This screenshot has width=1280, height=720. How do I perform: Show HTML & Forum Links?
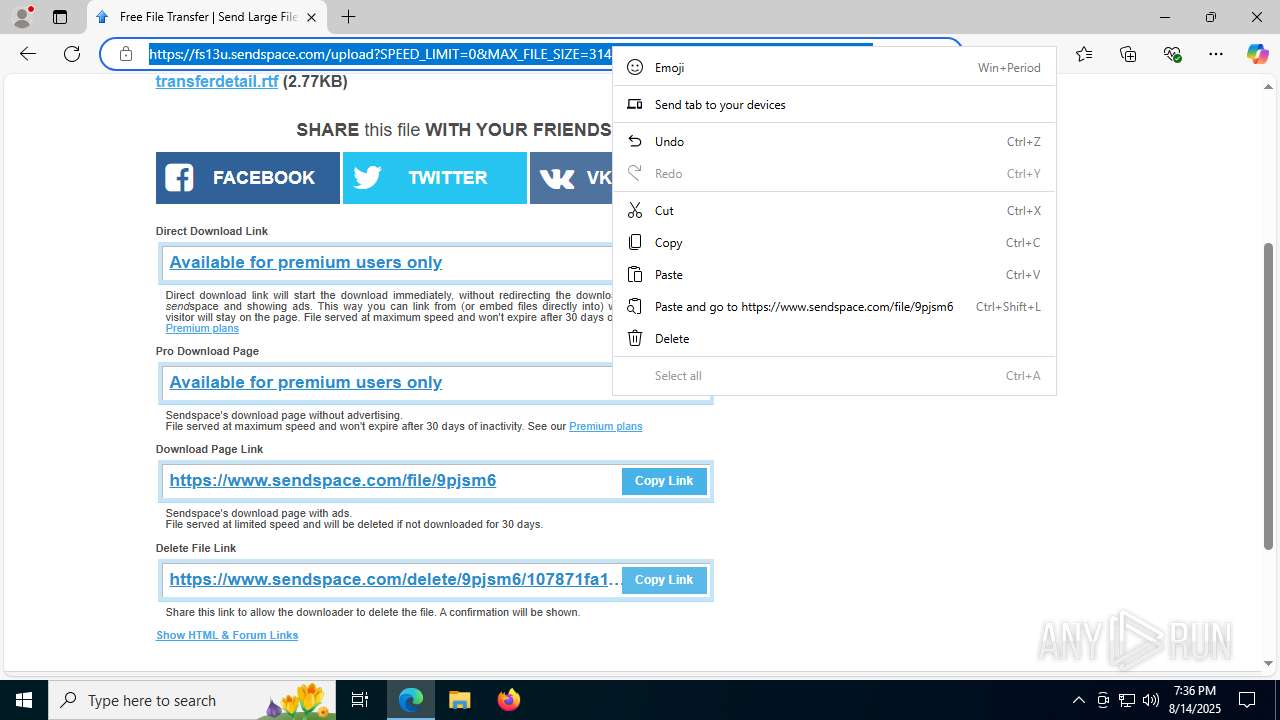pyautogui.click(x=227, y=635)
